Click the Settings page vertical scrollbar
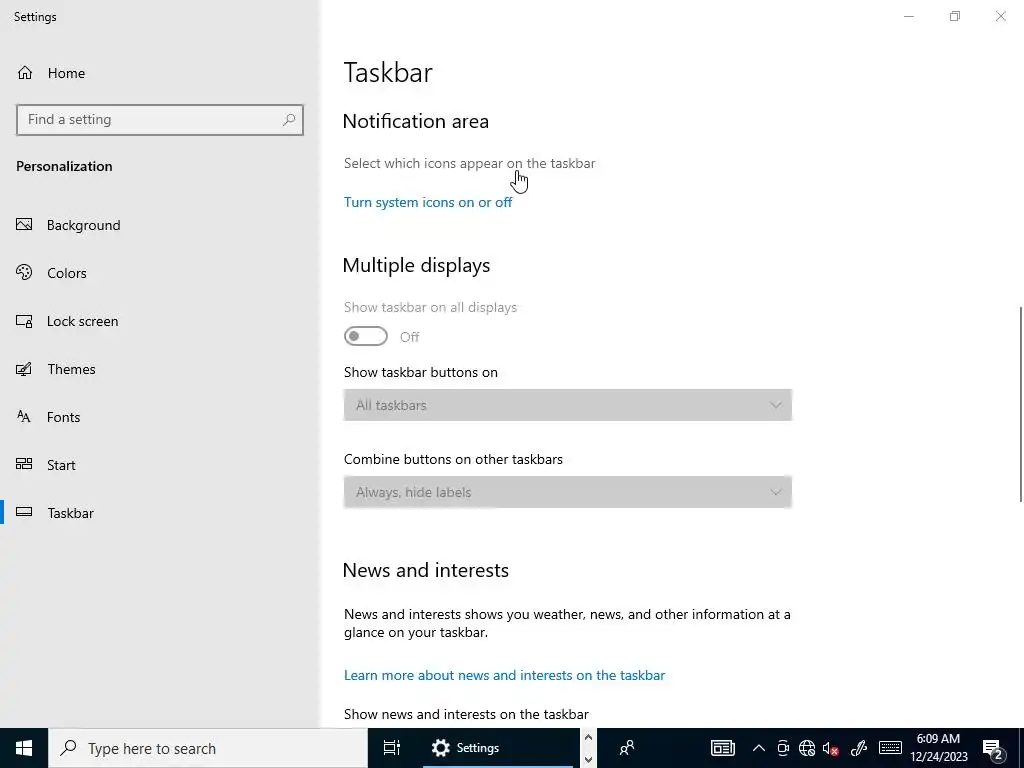This screenshot has height=768, width=1024. point(1020,404)
